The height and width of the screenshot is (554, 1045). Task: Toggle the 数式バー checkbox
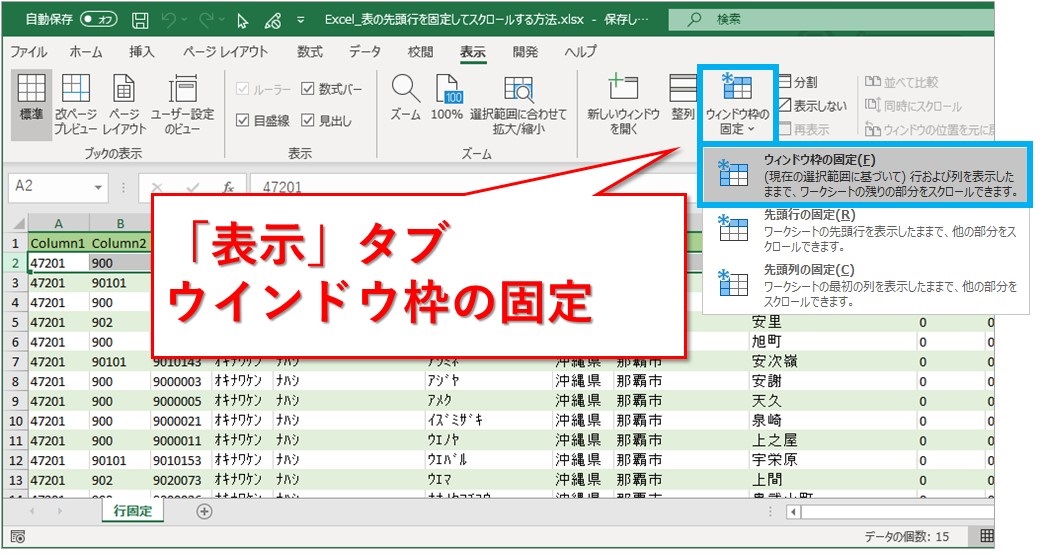click(x=307, y=88)
